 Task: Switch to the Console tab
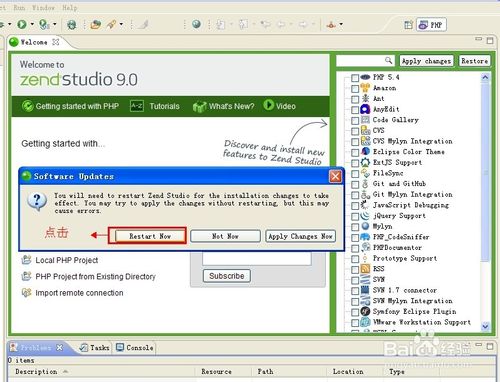(135, 348)
